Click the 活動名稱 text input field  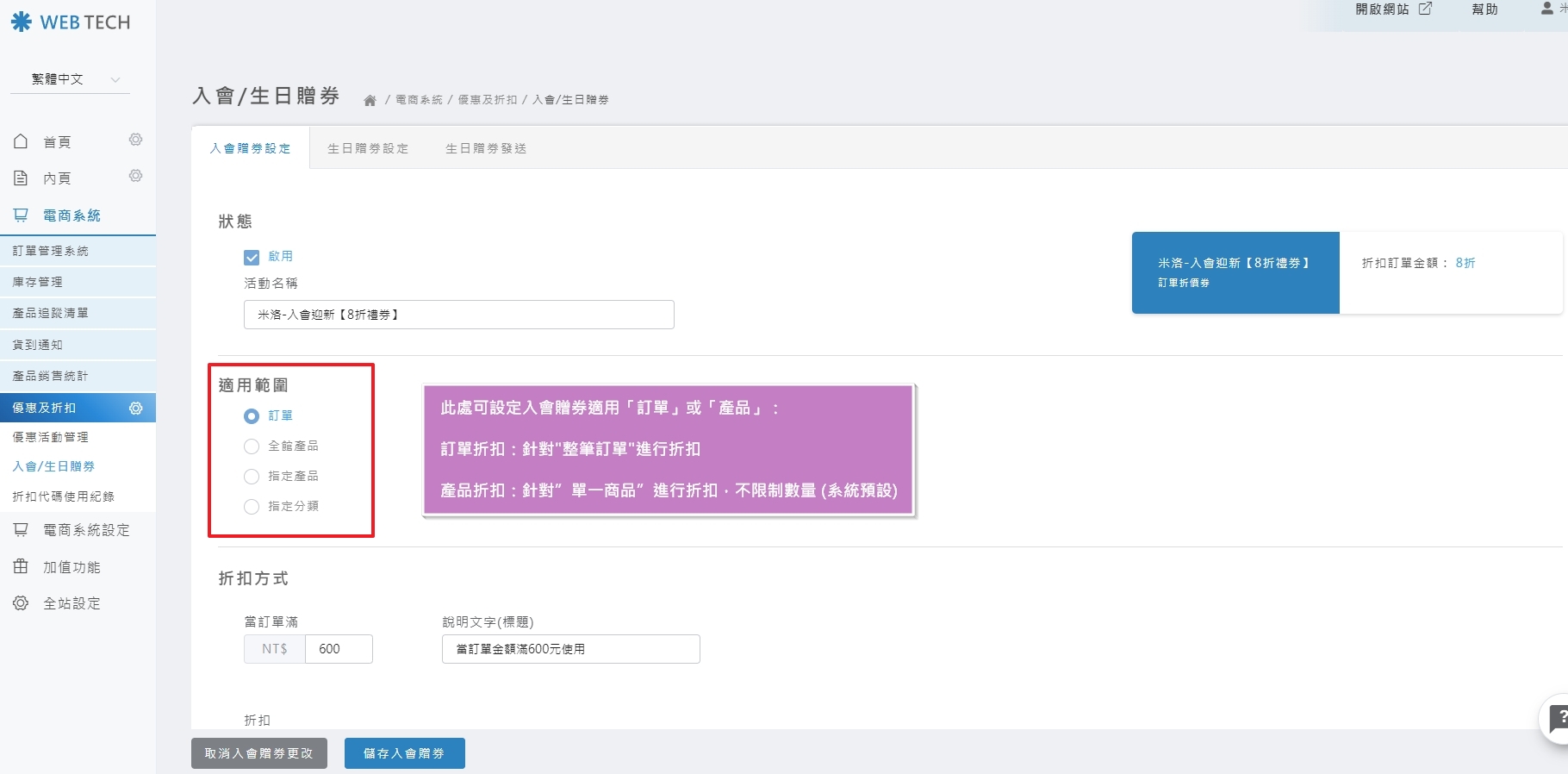coord(458,315)
